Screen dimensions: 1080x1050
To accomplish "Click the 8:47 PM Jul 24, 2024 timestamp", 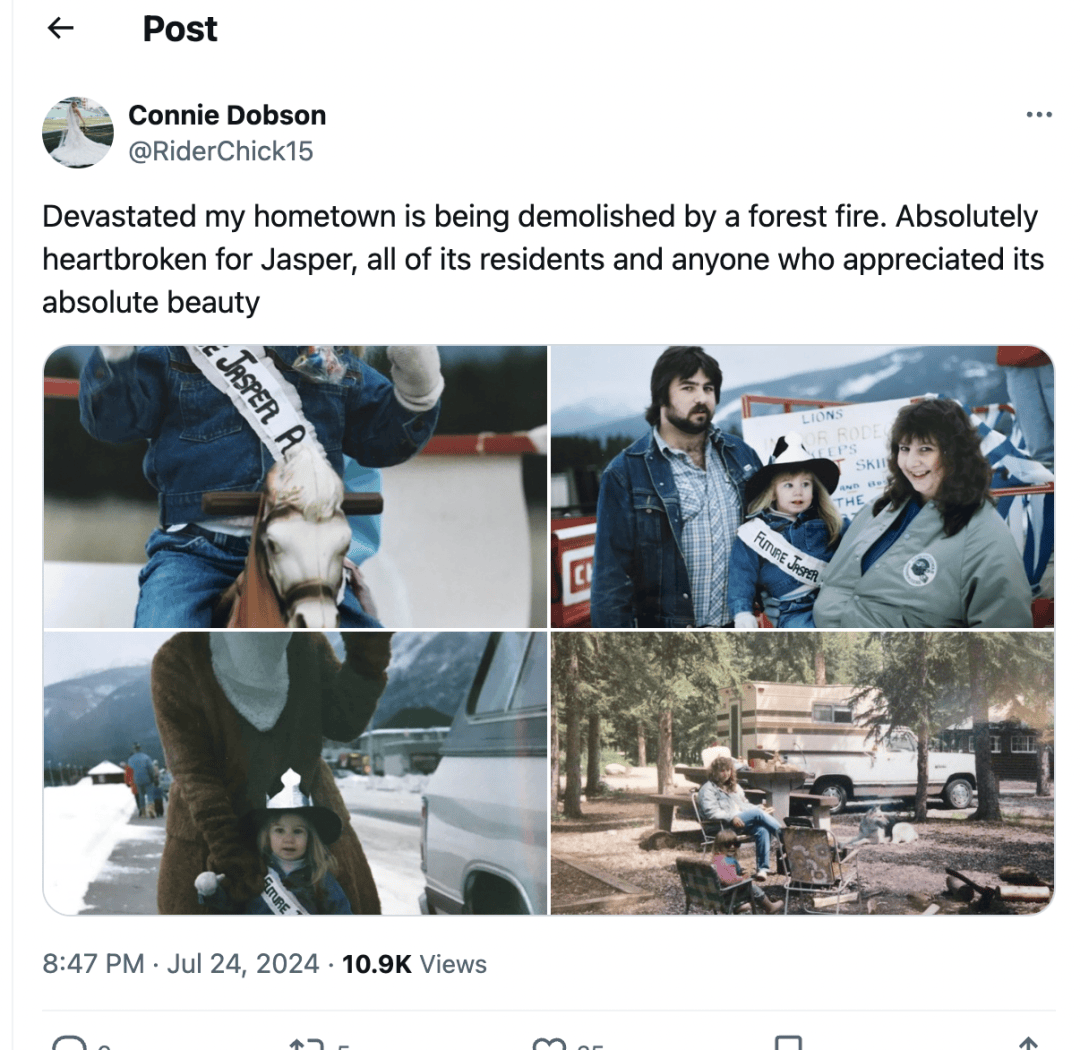I will click(x=181, y=963).
